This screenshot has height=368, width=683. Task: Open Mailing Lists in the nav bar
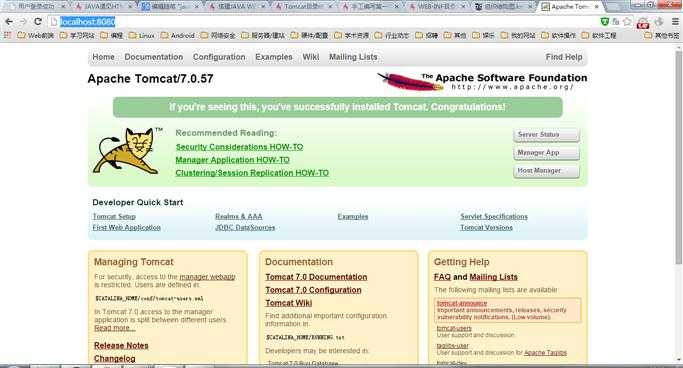(x=353, y=57)
